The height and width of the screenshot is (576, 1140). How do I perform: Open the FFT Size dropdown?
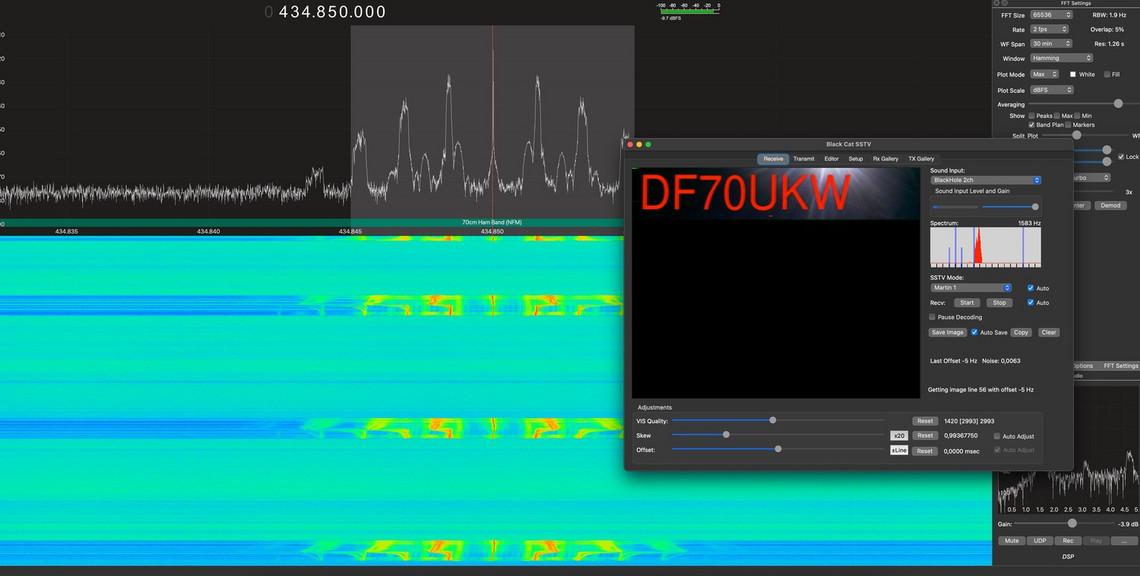[x=1051, y=15]
